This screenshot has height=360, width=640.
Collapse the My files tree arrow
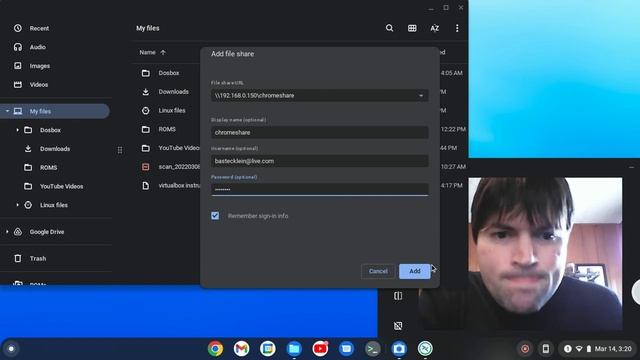(7, 111)
